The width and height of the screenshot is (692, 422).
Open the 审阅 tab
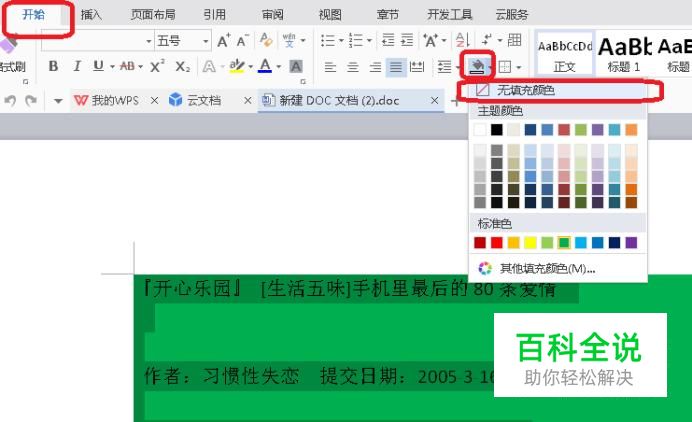coord(272,15)
